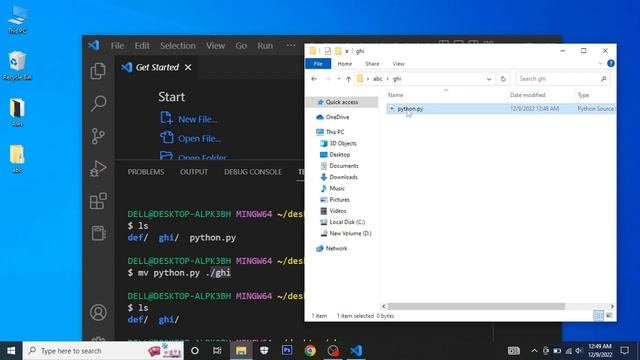This screenshot has height=360, width=640.
Task: Select python.py file in ghi folder
Action: (500, 109)
